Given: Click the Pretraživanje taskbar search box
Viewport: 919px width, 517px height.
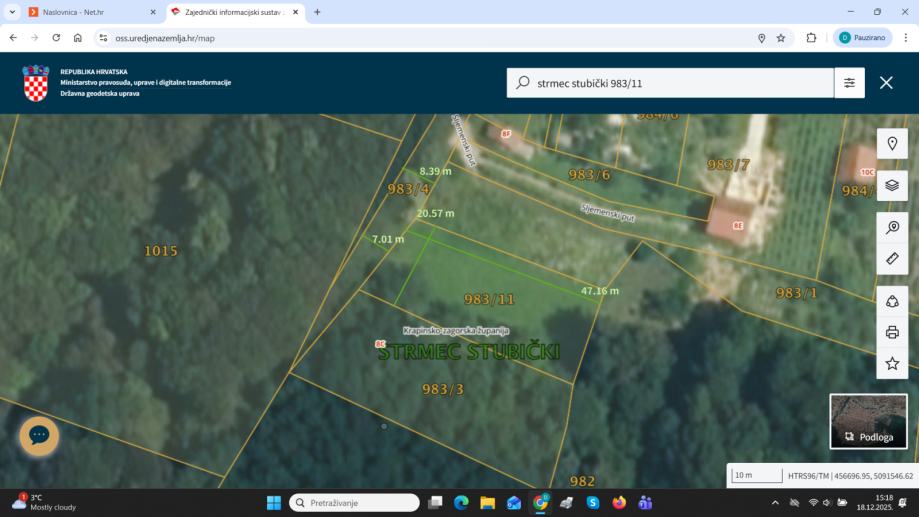Looking at the screenshot, I should 354,503.
